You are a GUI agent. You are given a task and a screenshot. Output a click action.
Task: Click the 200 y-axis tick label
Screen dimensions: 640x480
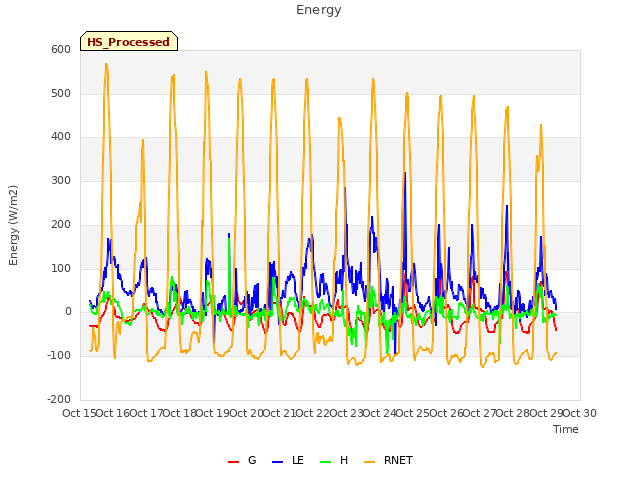pos(61,224)
